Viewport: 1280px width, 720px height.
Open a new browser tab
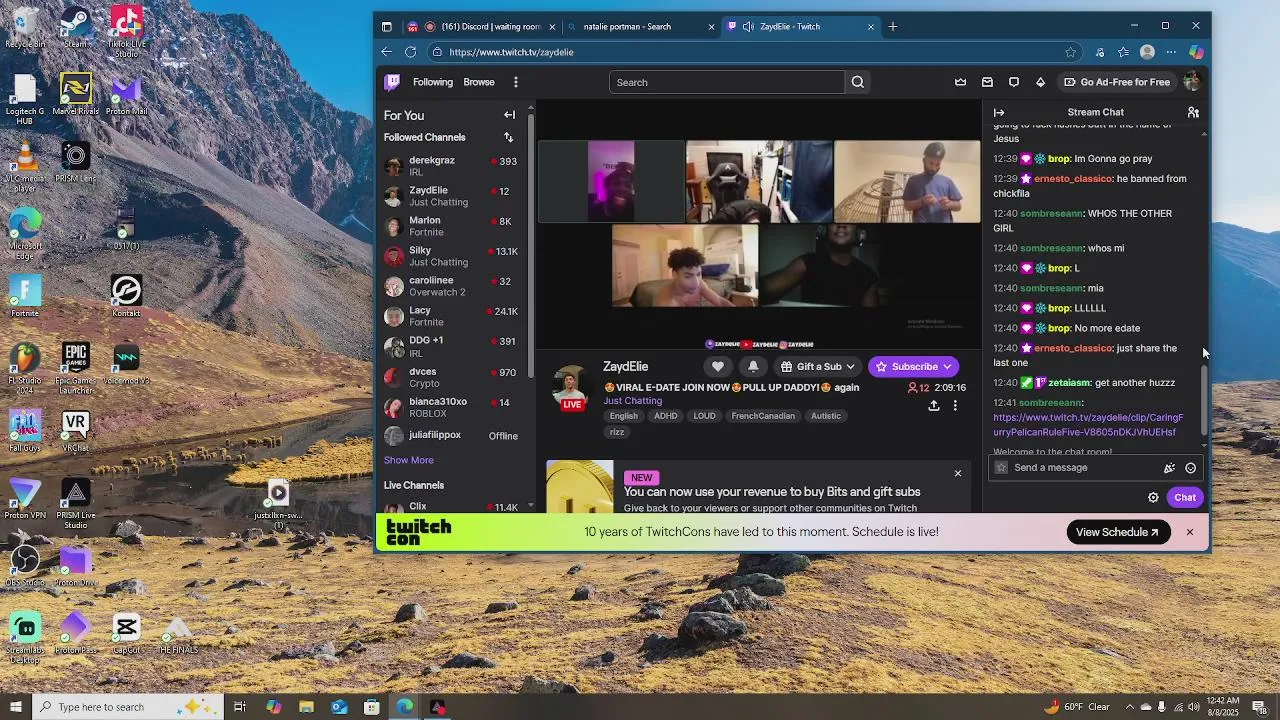[893, 27]
